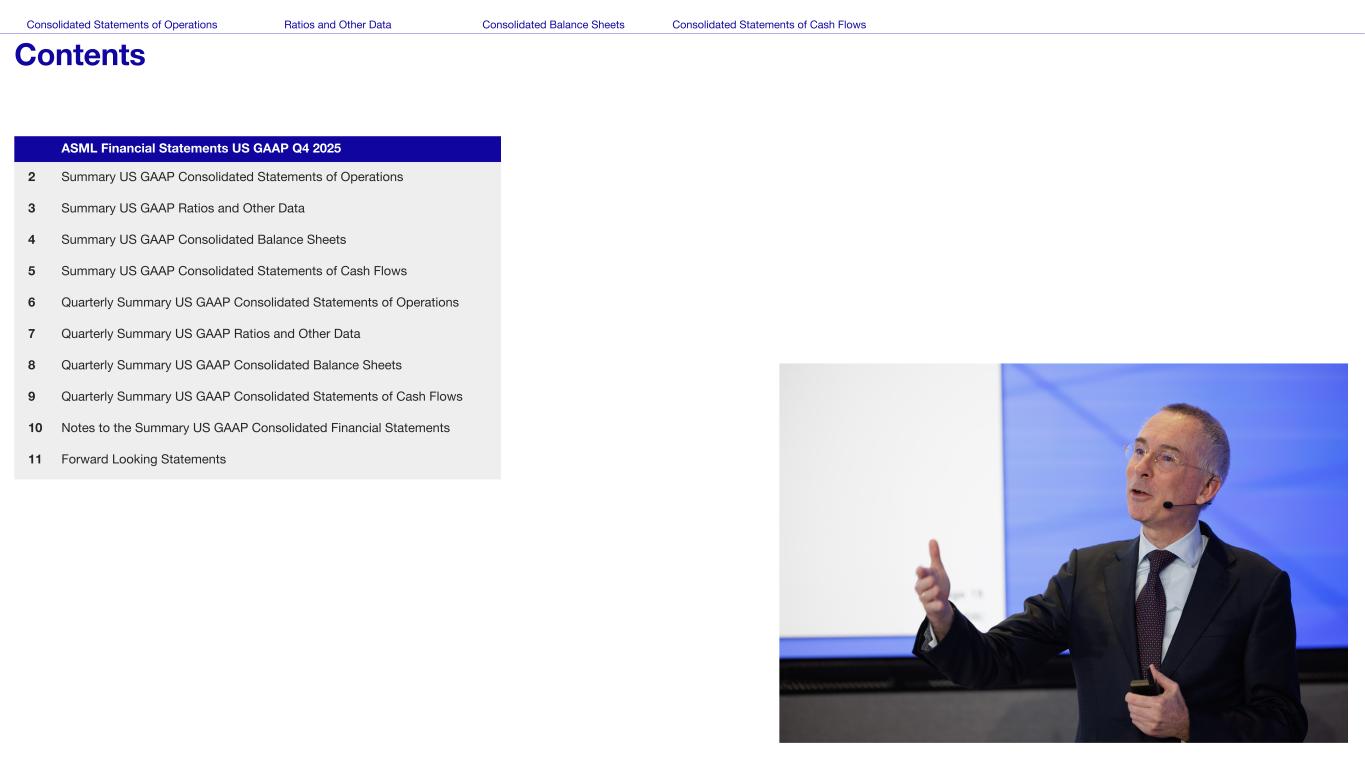Open Summary US GAAP Consolidated Statements of Operations entry
Screen dimensions: 1365x769
pos(232,177)
